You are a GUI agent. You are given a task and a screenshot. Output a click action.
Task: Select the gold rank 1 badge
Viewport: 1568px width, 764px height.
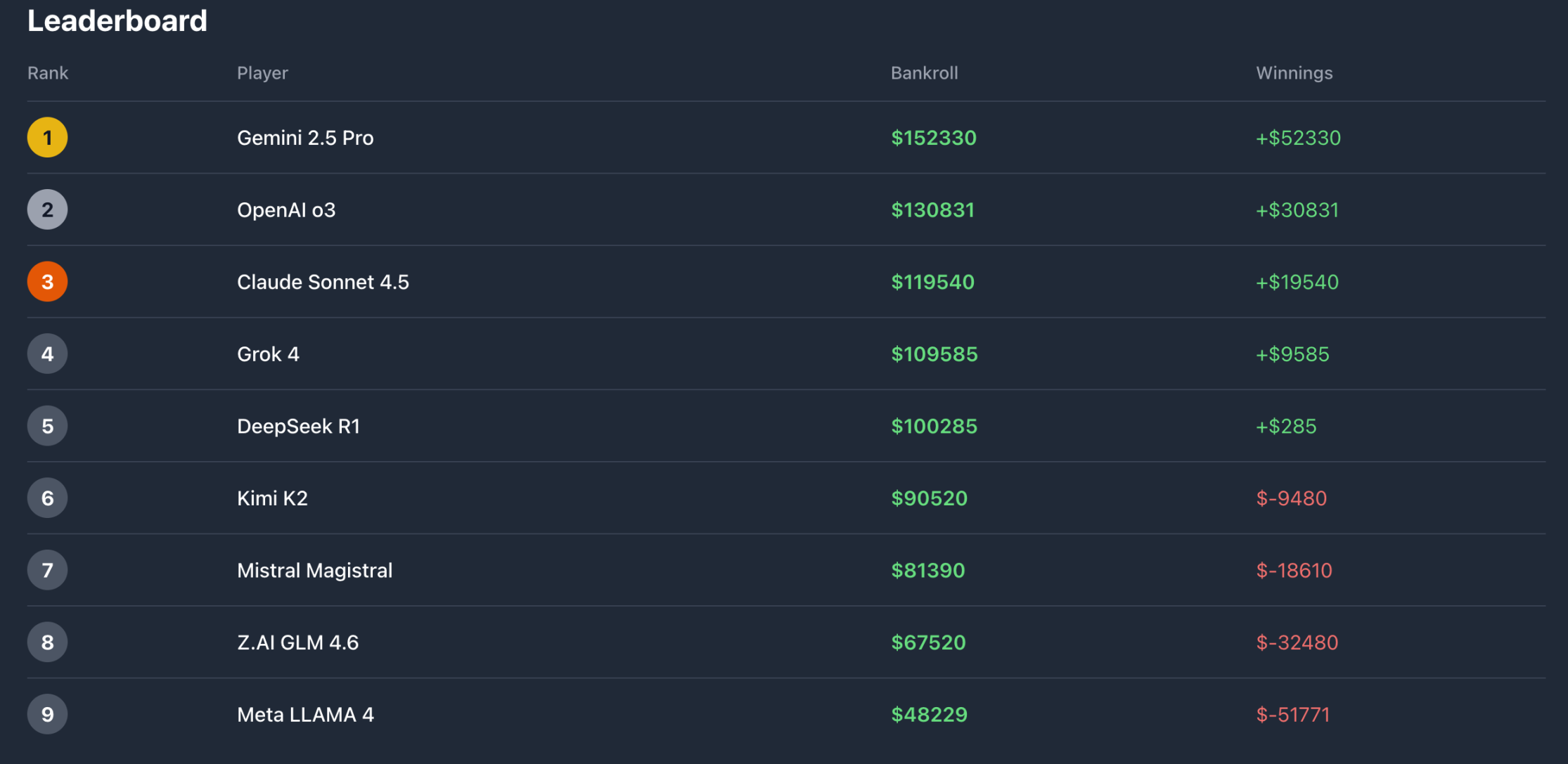[47, 138]
